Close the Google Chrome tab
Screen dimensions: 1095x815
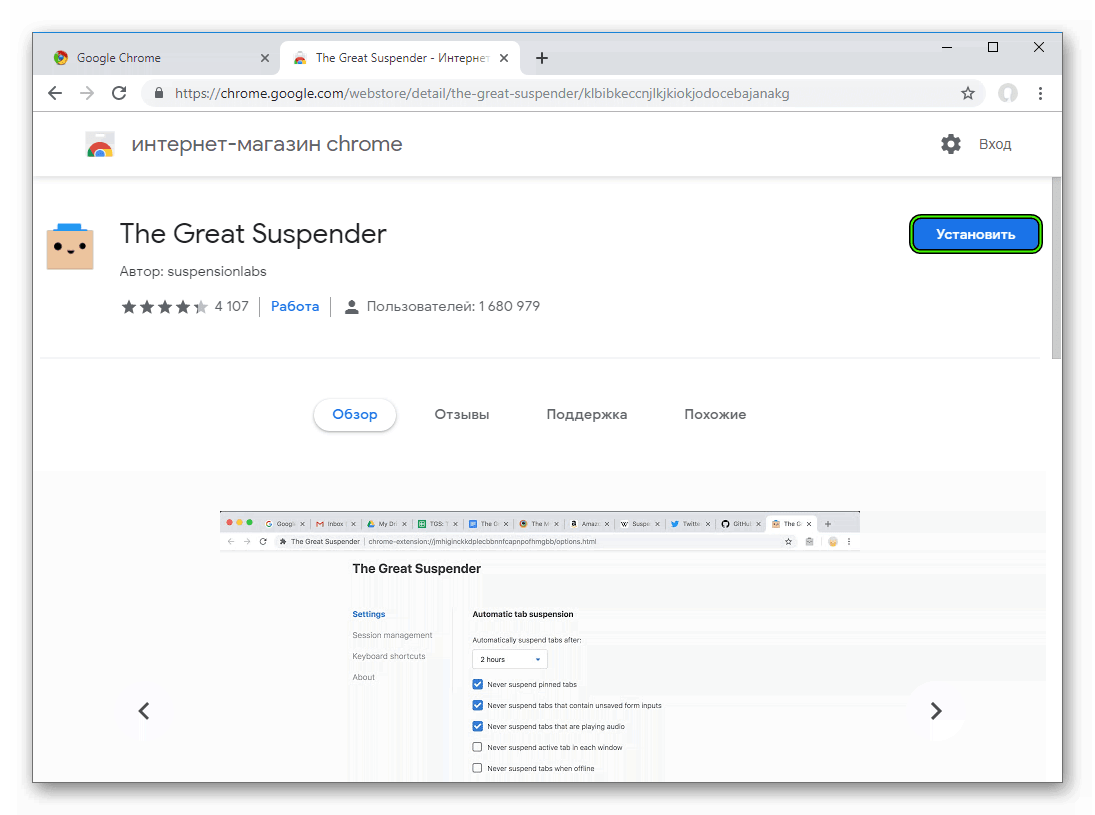(x=265, y=58)
